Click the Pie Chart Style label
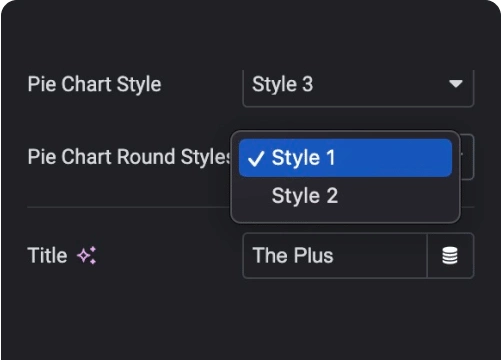This screenshot has height=360, width=501. pyautogui.click(x=94, y=84)
